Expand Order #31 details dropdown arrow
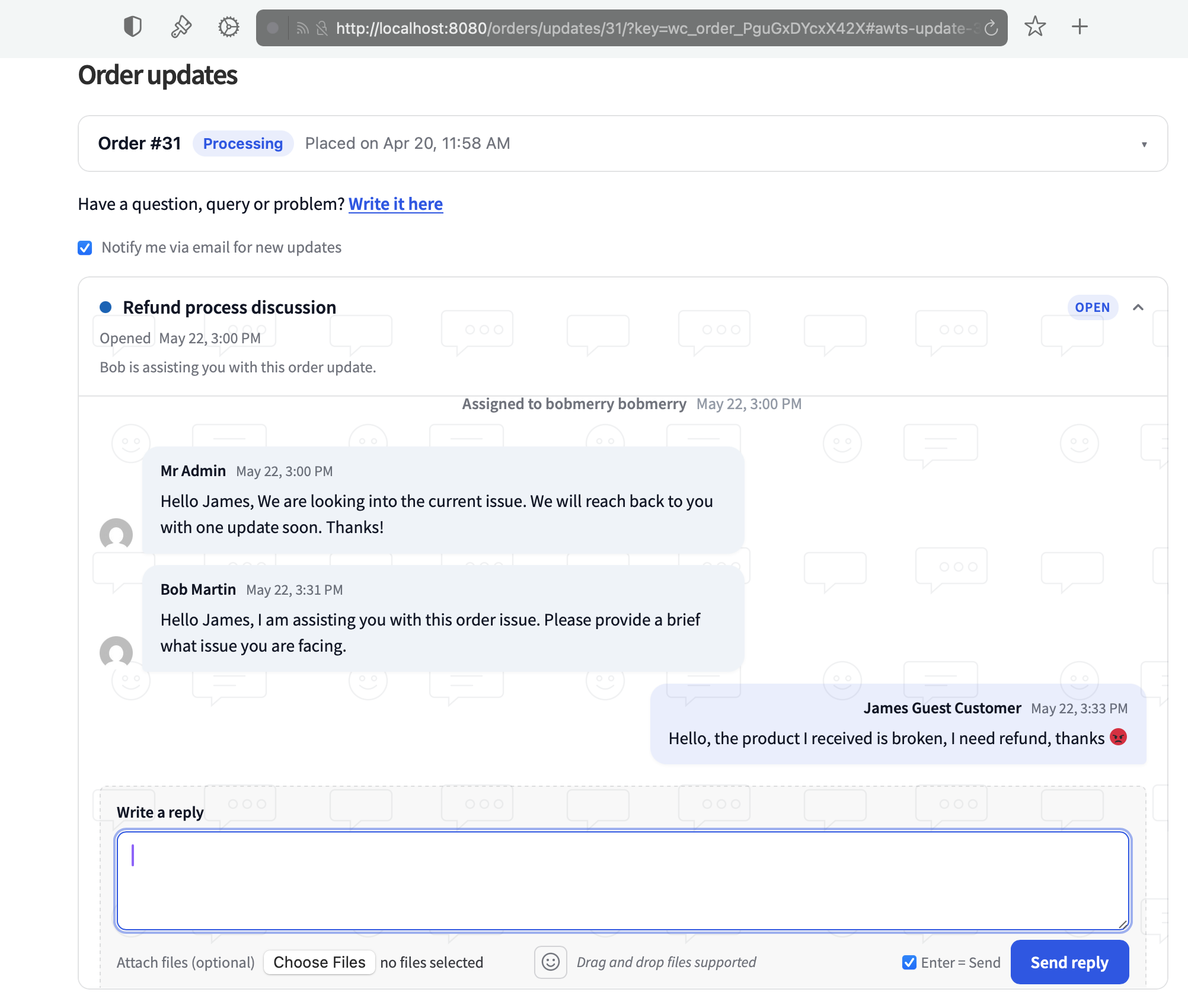1188x1008 pixels. tap(1144, 144)
